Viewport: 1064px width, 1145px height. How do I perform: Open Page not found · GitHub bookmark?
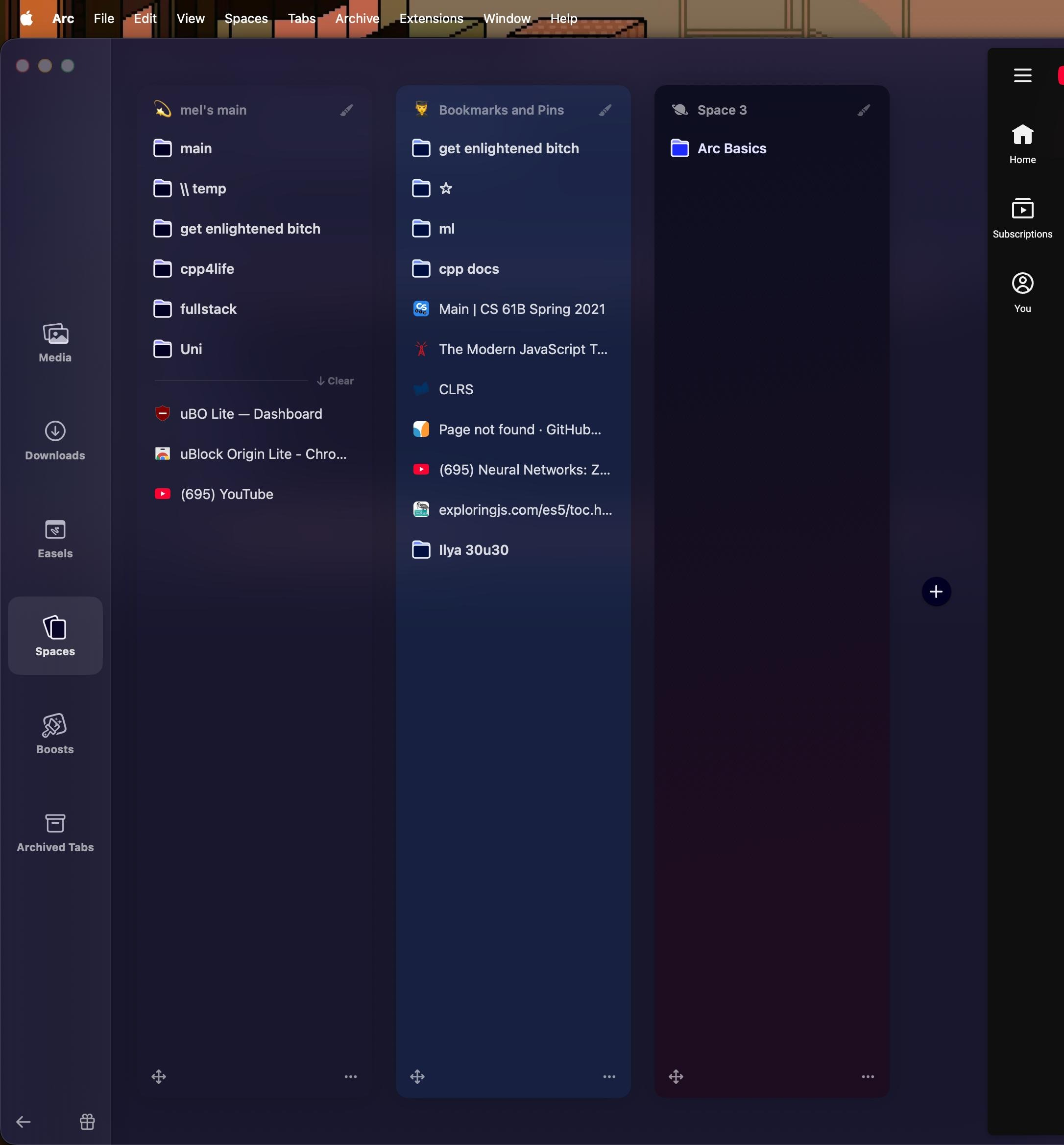coord(512,430)
